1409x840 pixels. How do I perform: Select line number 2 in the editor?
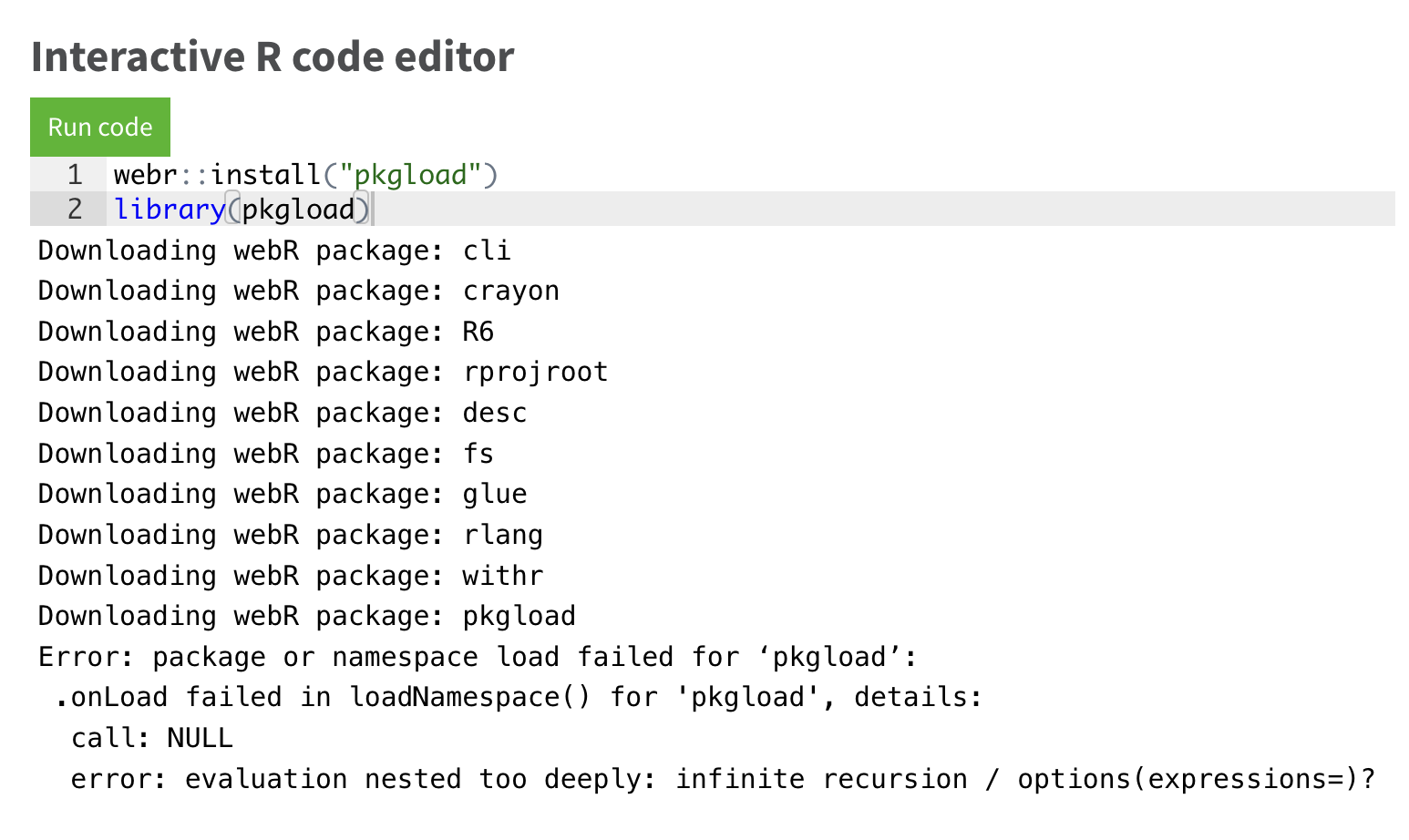point(75,209)
